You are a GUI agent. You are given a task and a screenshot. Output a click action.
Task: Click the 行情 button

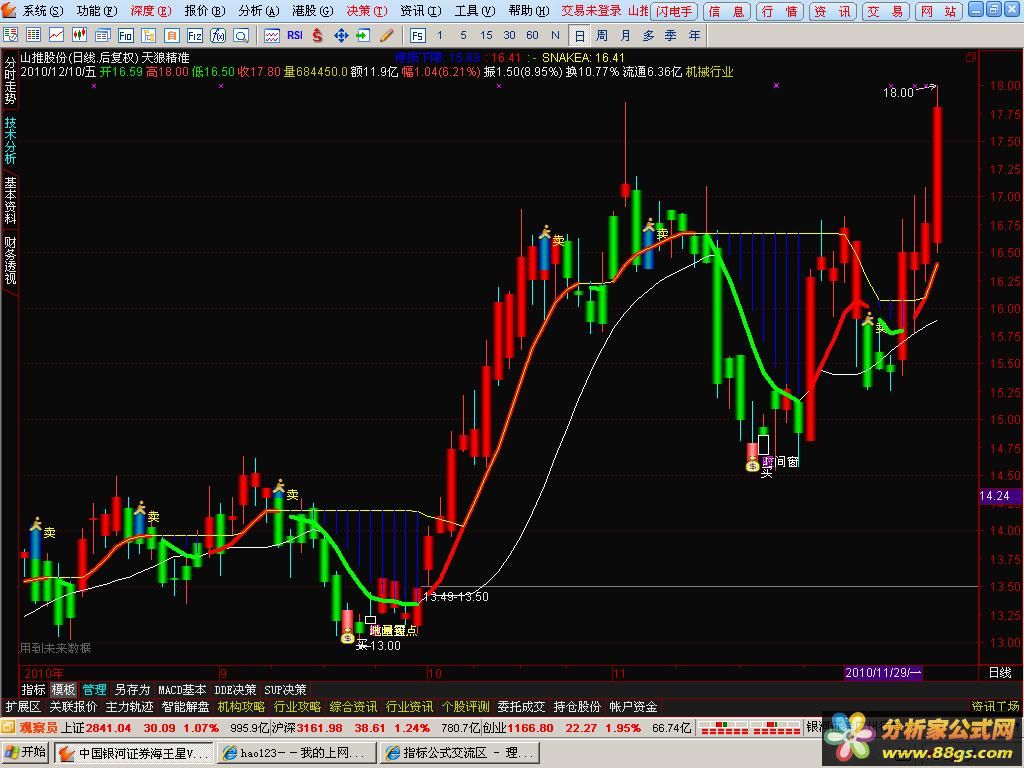pos(779,11)
